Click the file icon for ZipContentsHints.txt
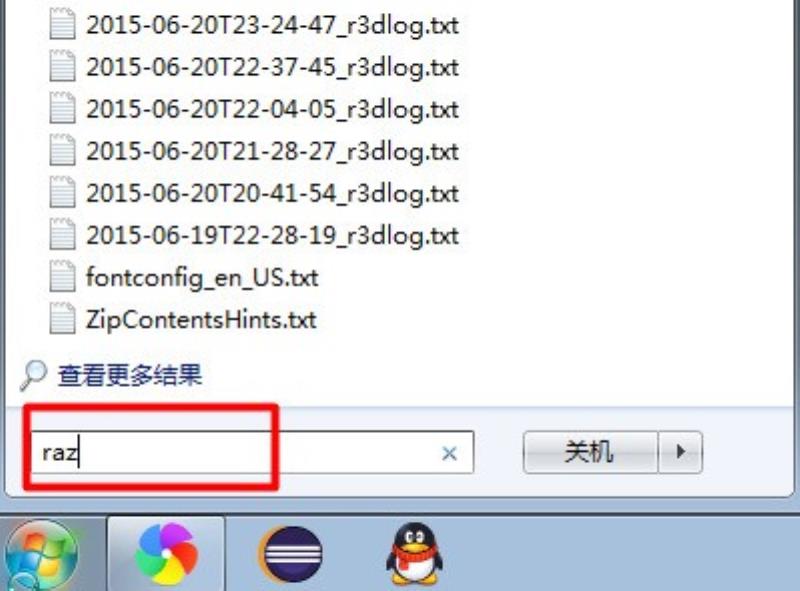Screen dimensions: 800x591 (x=62, y=318)
